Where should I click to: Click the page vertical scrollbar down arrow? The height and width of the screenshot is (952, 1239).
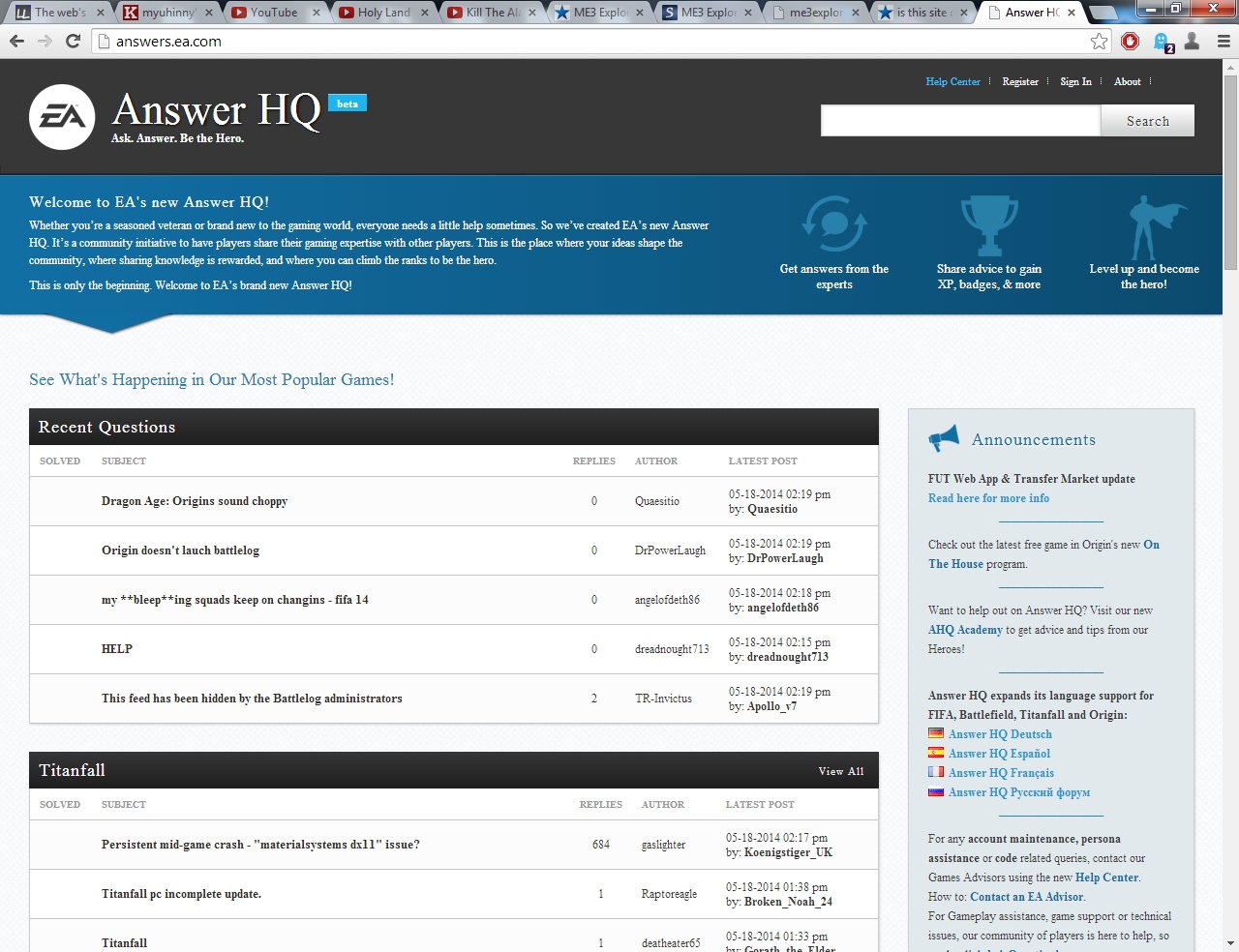[x=1230, y=943]
